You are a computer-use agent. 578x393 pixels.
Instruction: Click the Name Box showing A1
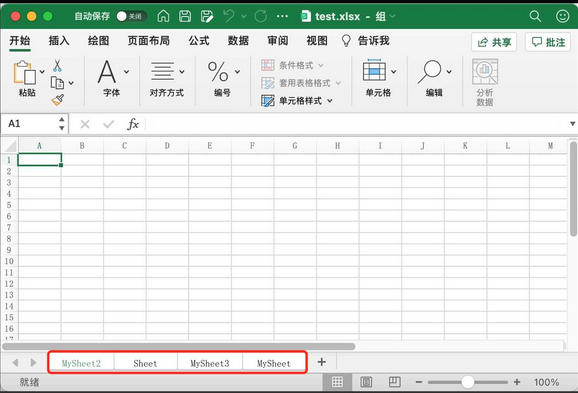29,124
